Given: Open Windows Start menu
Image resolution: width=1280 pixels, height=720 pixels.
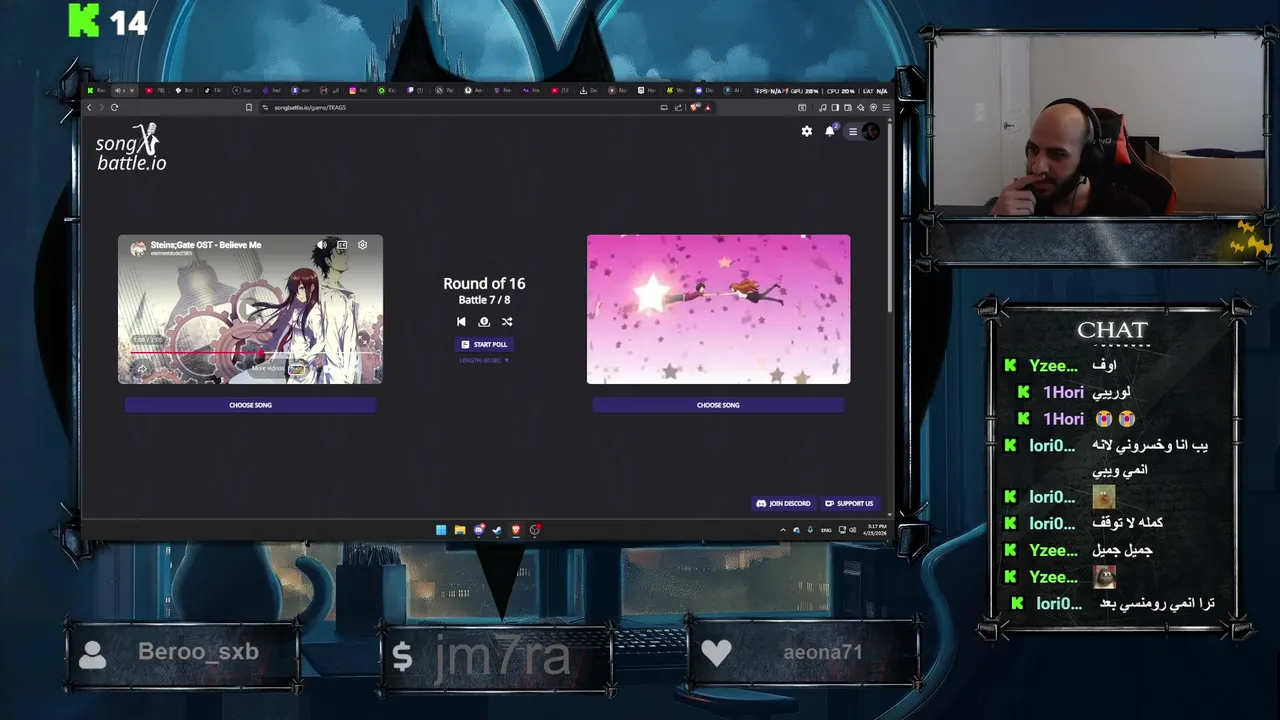Looking at the screenshot, I should [x=441, y=530].
